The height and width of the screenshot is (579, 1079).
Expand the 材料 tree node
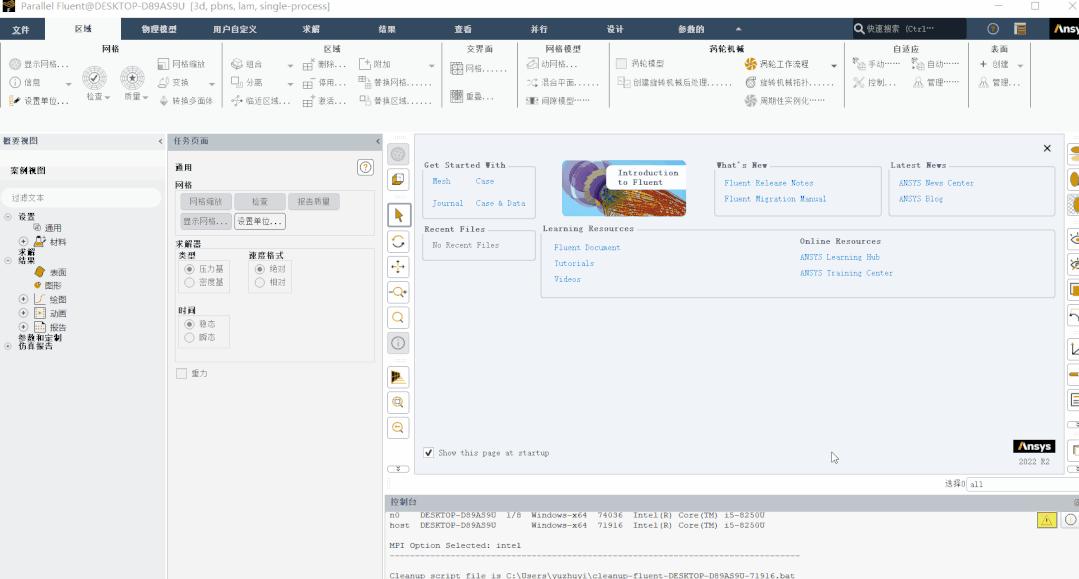point(23,242)
